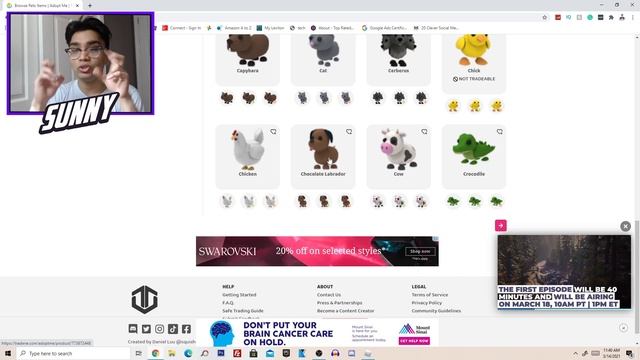Visit Instagram via footer icon

[160, 329]
